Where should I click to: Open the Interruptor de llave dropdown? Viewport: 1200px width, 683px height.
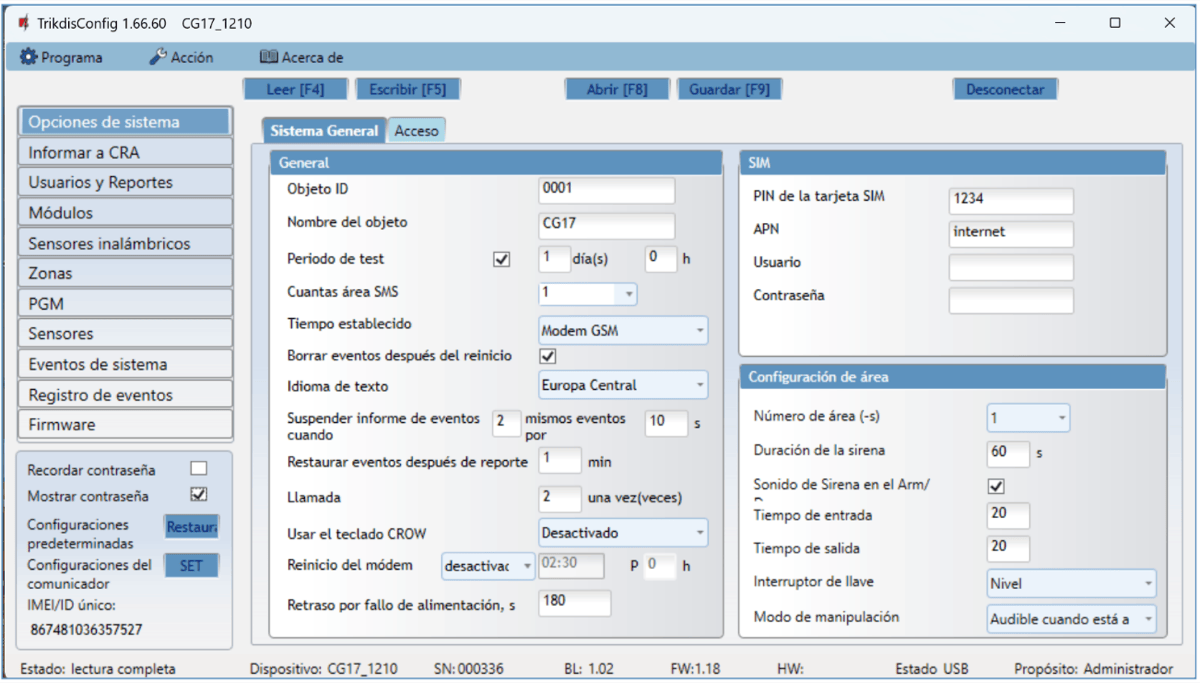pos(1070,583)
